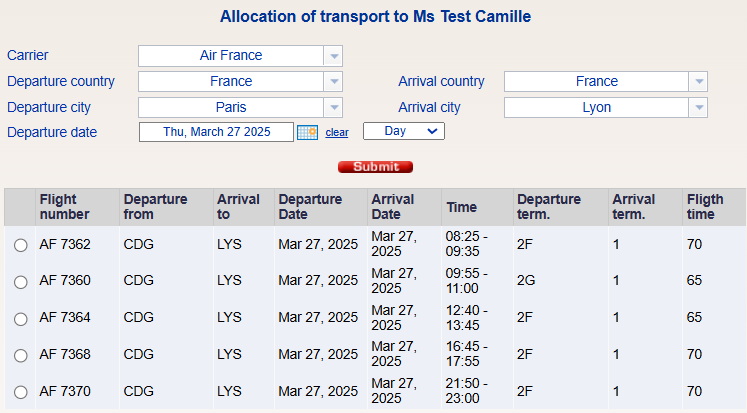Open the Departure country dropdown arrow

click(334, 82)
